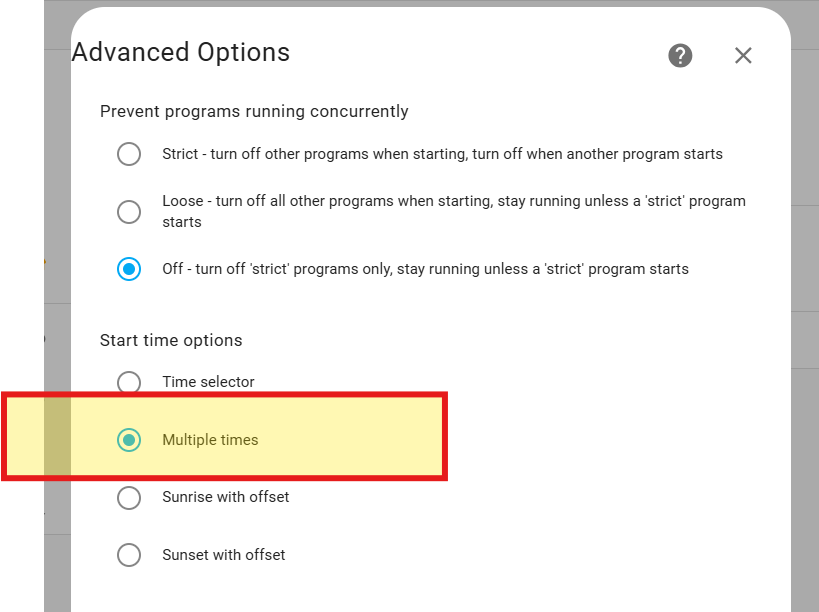
Task: Enable the Time selector radio button
Action: (x=129, y=382)
